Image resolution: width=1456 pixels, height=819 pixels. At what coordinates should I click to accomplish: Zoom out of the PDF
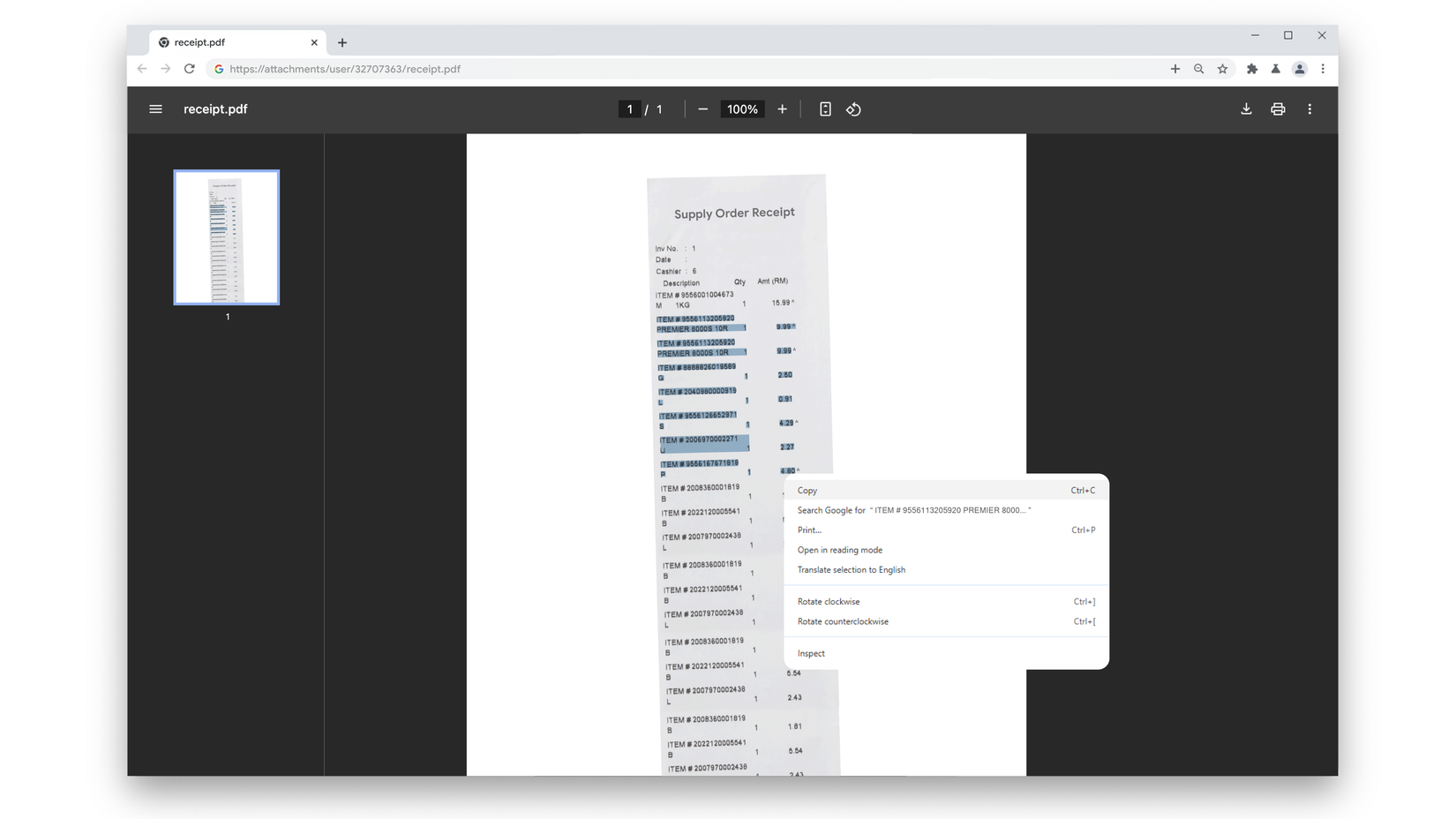coord(702,109)
